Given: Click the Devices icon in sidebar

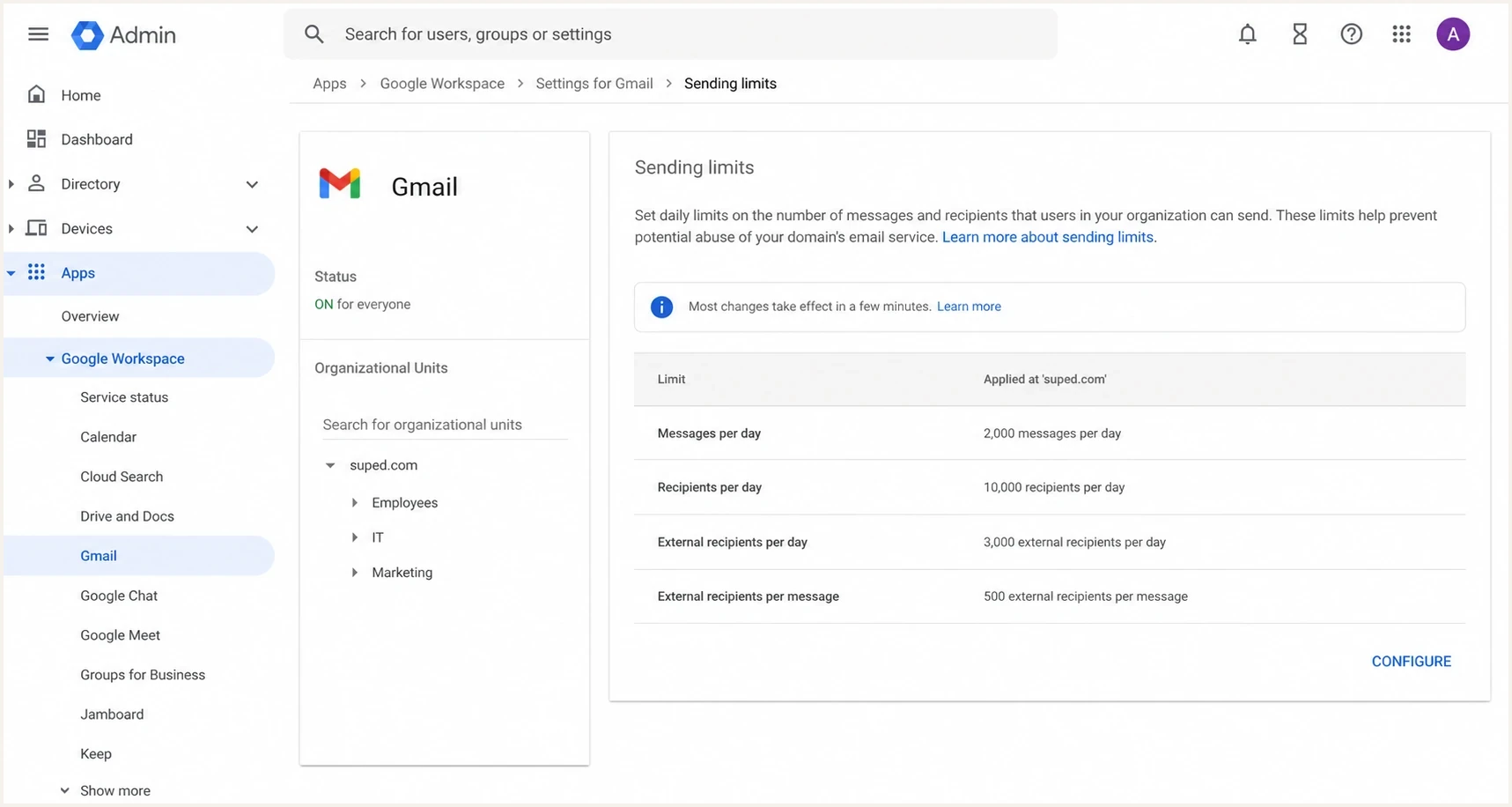Looking at the screenshot, I should tap(36, 228).
